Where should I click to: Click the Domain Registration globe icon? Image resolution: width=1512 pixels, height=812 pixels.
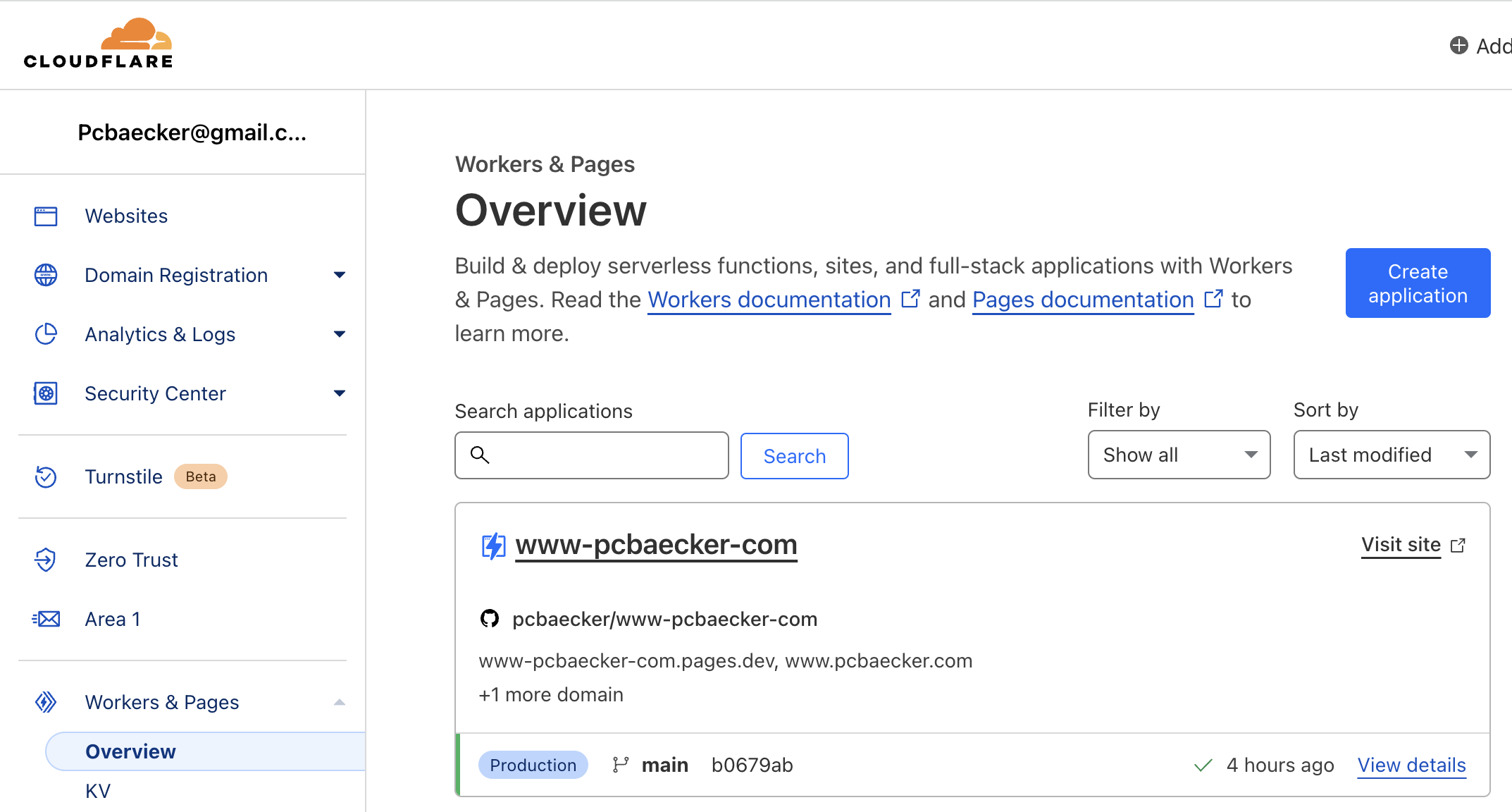click(46, 275)
